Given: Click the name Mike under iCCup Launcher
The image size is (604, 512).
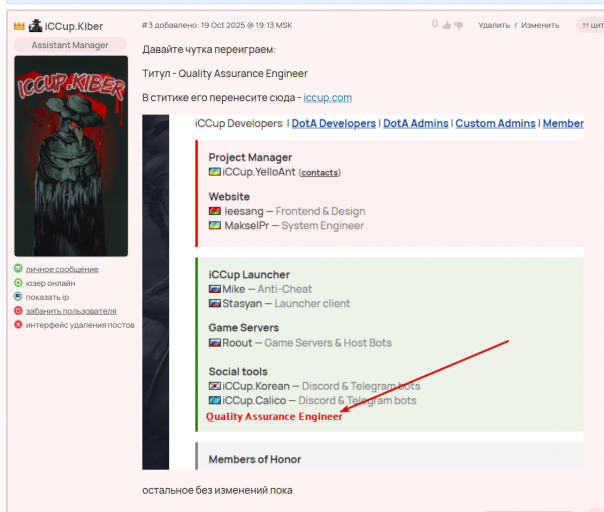Looking at the screenshot, I should tap(233, 289).
